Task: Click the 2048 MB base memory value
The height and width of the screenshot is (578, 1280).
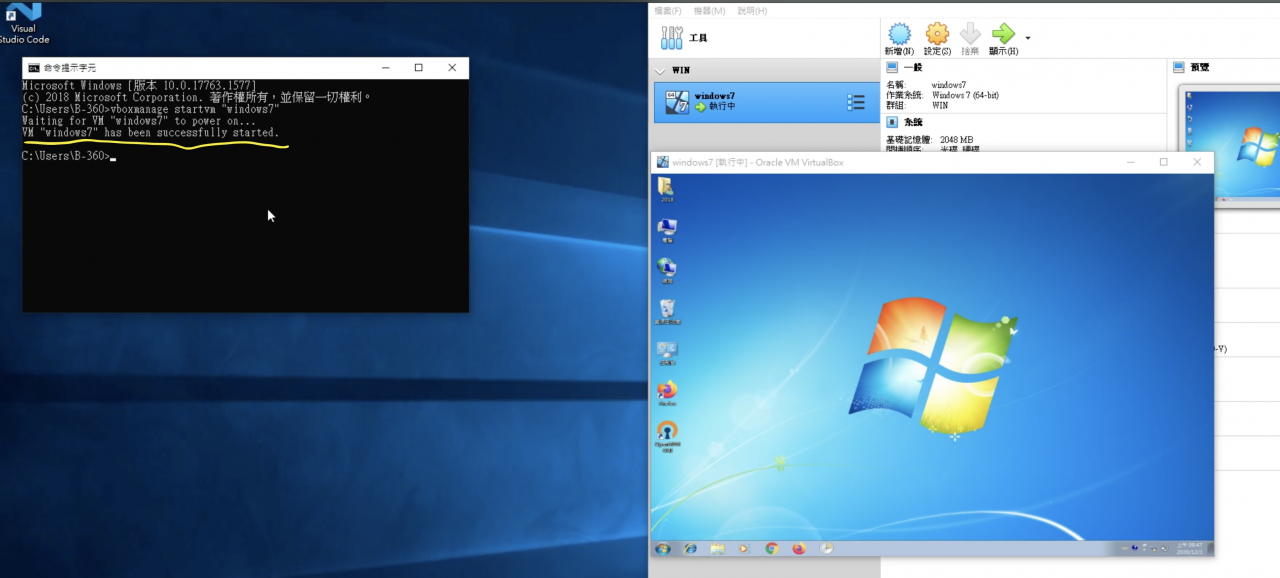Action: tap(956, 140)
